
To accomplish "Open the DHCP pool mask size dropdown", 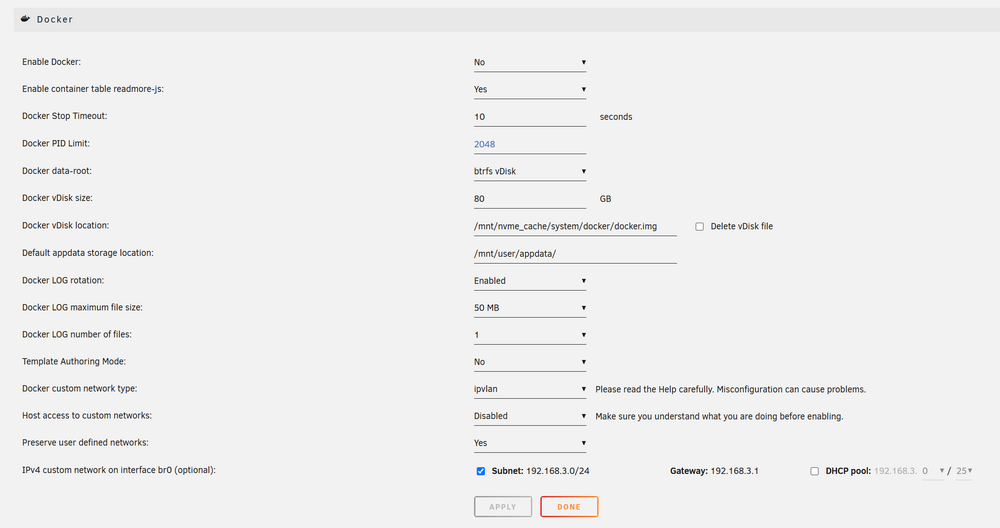I will point(964,471).
